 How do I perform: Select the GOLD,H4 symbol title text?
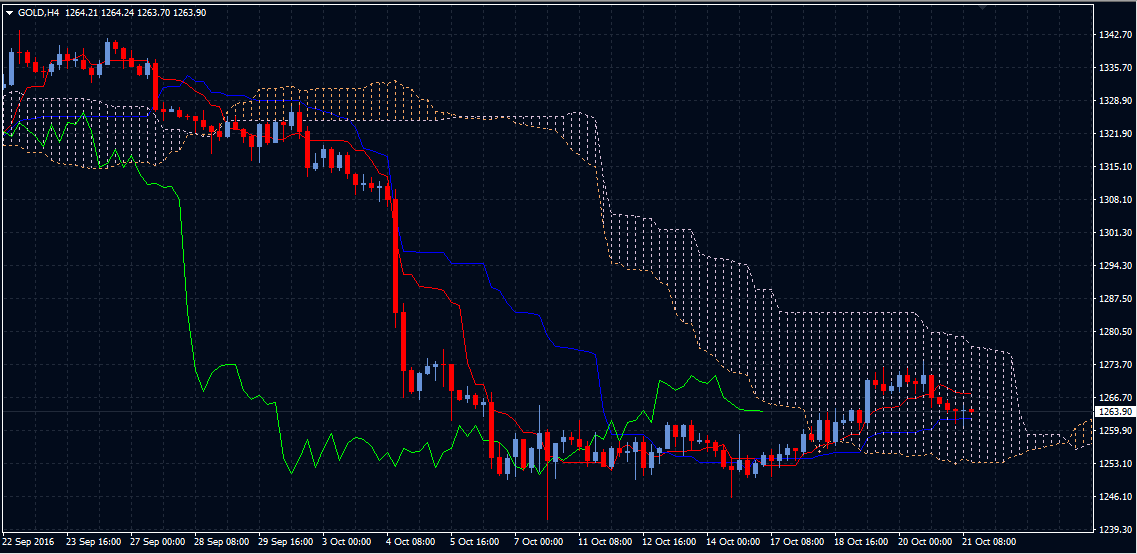(38, 12)
